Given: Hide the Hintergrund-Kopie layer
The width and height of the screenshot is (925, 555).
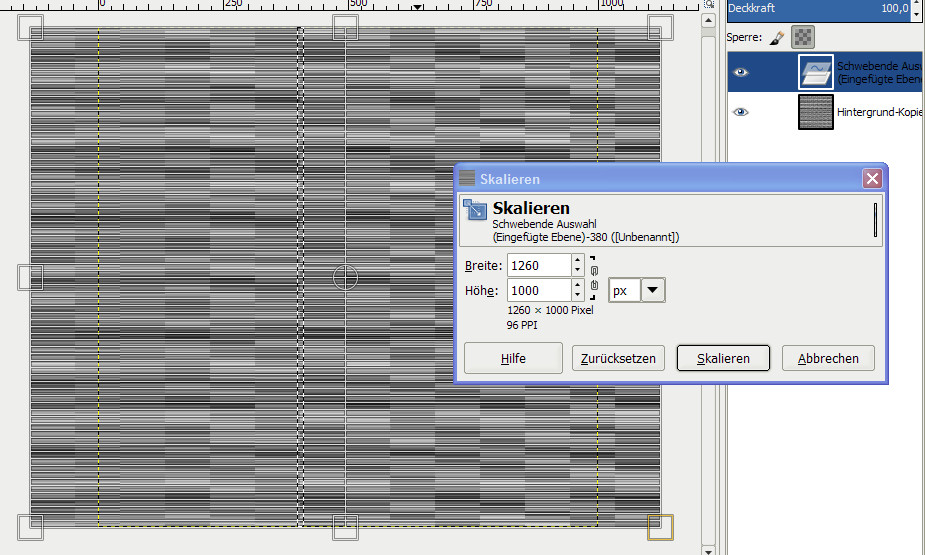Looking at the screenshot, I should [x=740, y=112].
